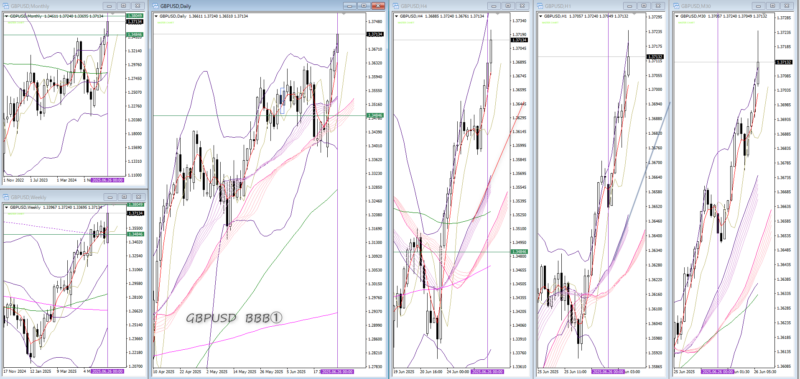Open the triangle menu beside GBPUSD,Daily label

[157, 16]
